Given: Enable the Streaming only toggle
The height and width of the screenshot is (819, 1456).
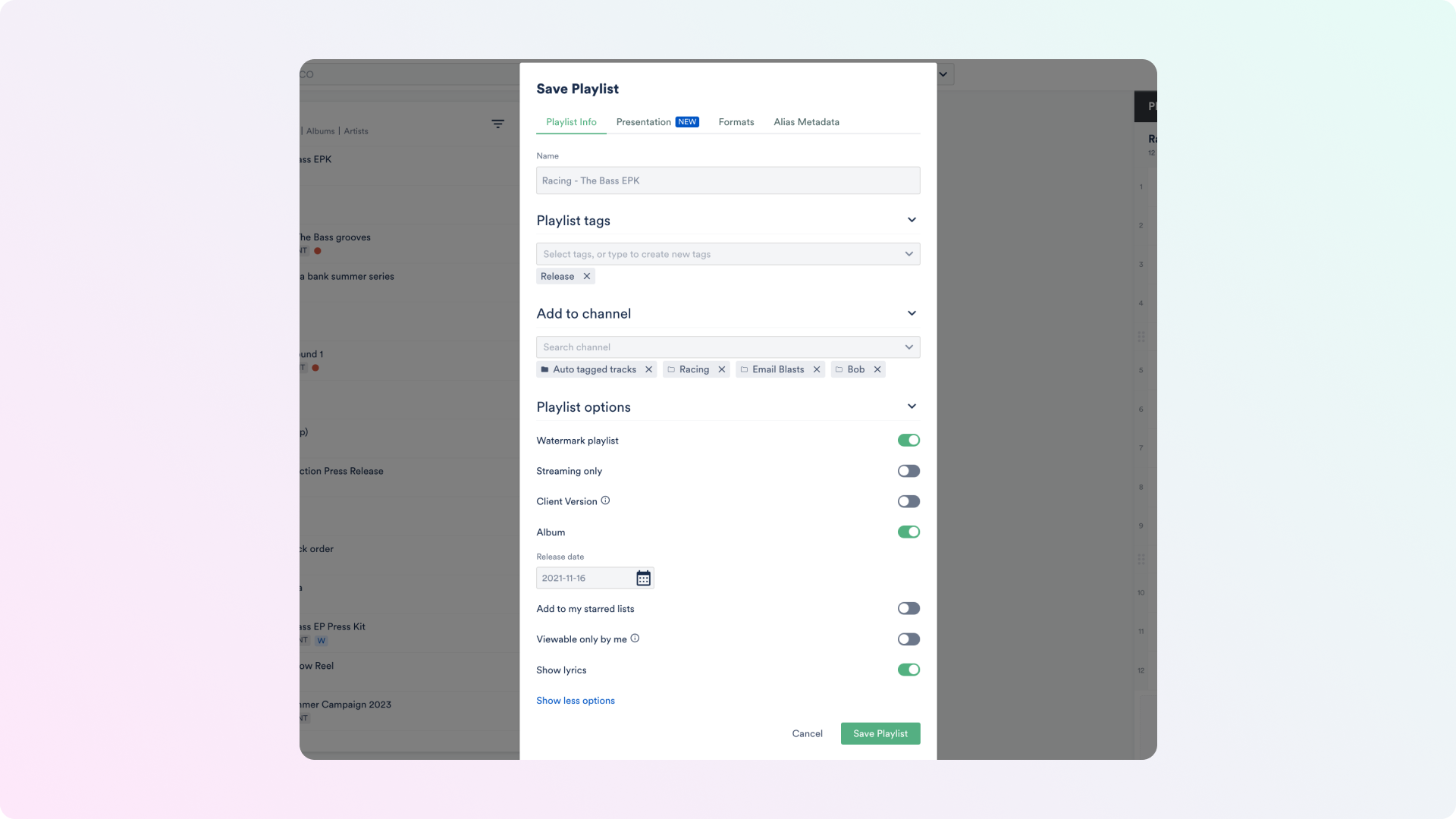Looking at the screenshot, I should point(908,471).
